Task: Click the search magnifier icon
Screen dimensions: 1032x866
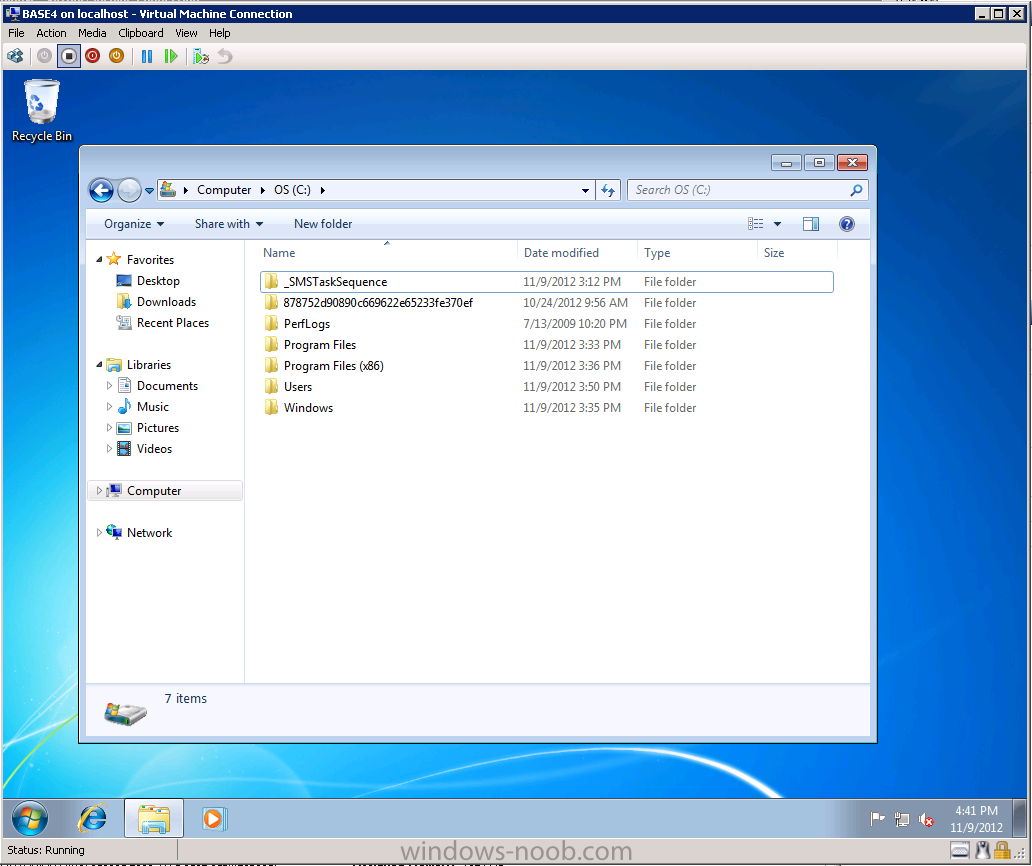Action: pyautogui.click(x=856, y=190)
